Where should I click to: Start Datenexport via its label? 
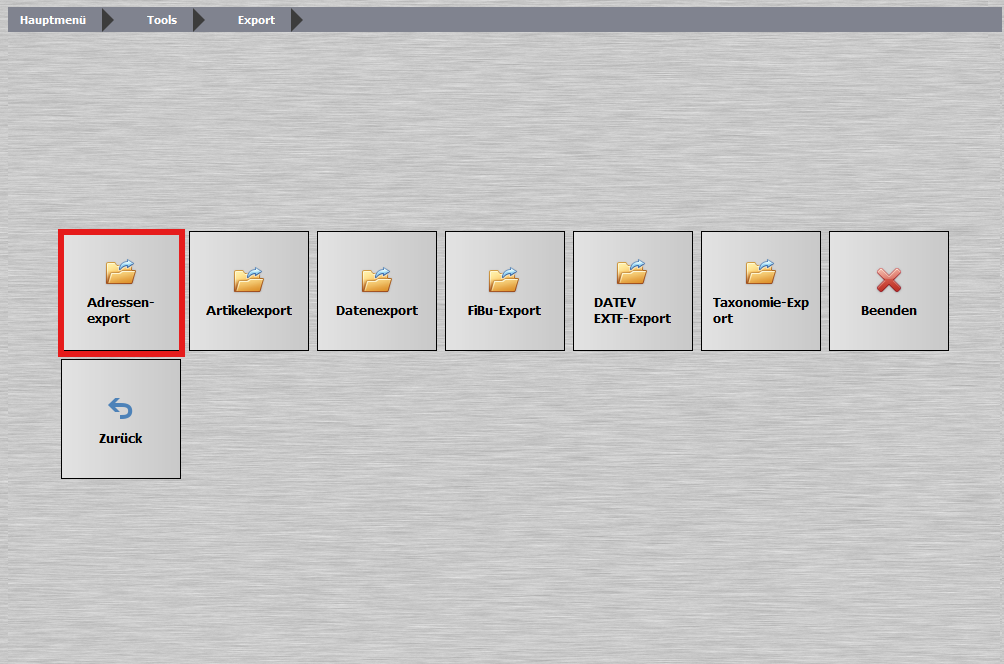377,311
